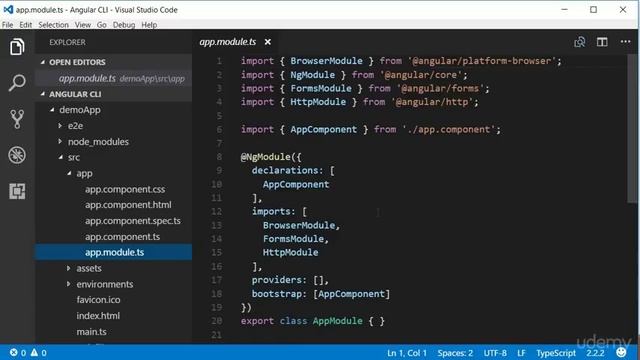Click on the 'bootstrap' property in code
Image resolution: width=640 pixels, height=360 pixels.
[x=276, y=294]
